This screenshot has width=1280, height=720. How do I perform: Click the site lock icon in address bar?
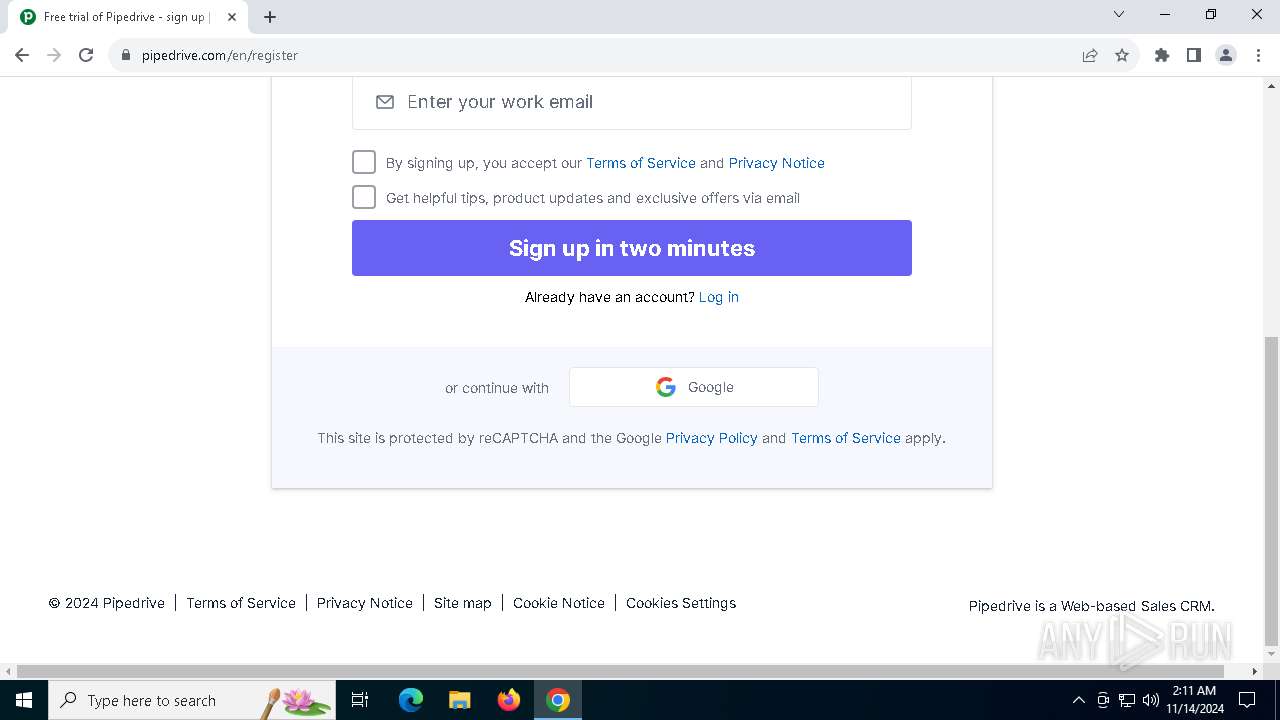[x=126, y=55]
